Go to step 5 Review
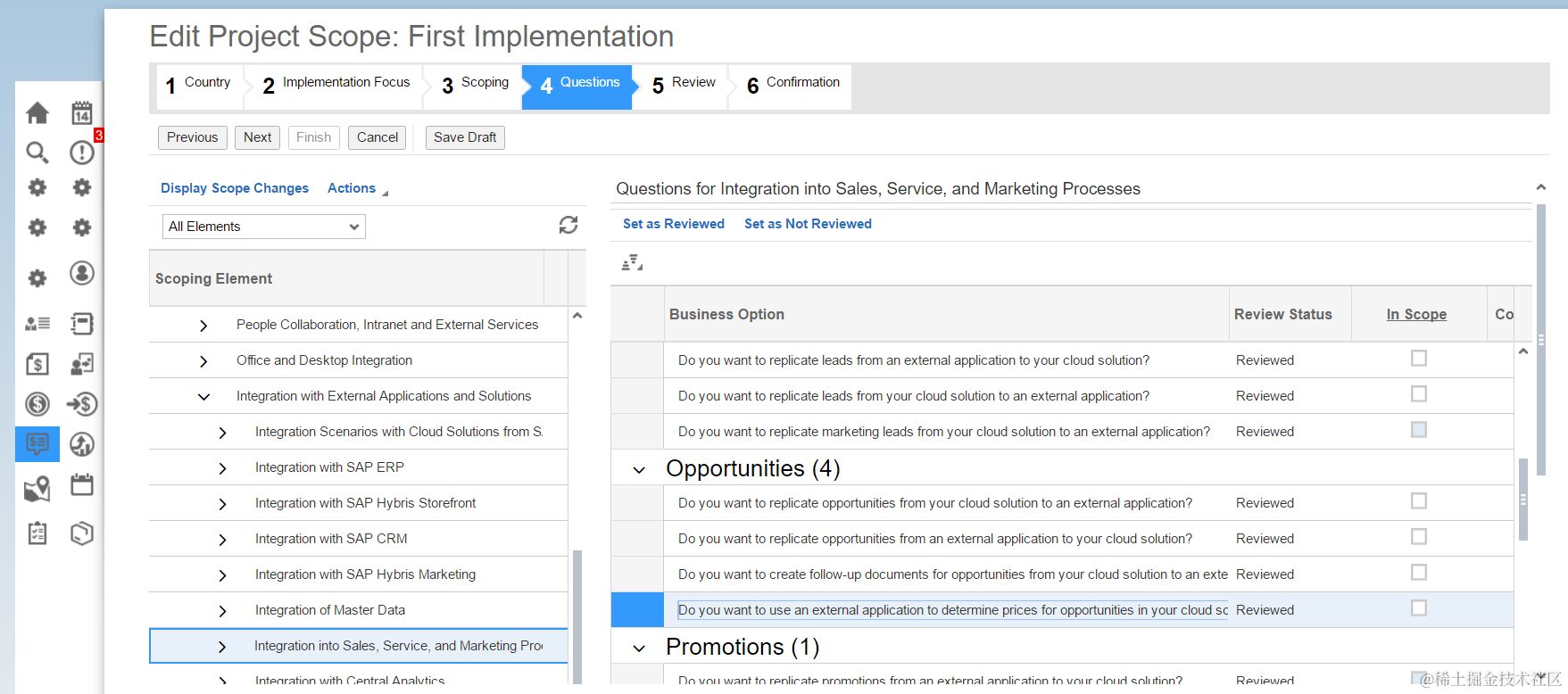This screenshot has height=694, width=1568. [x=684, y=84]
